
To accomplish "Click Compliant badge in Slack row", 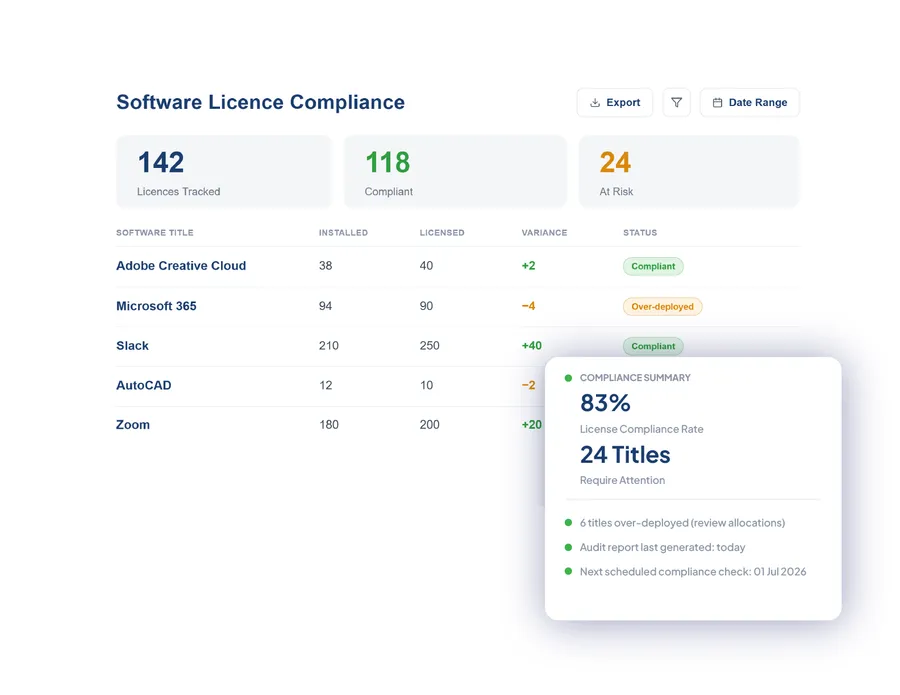I will click(653, 346).
